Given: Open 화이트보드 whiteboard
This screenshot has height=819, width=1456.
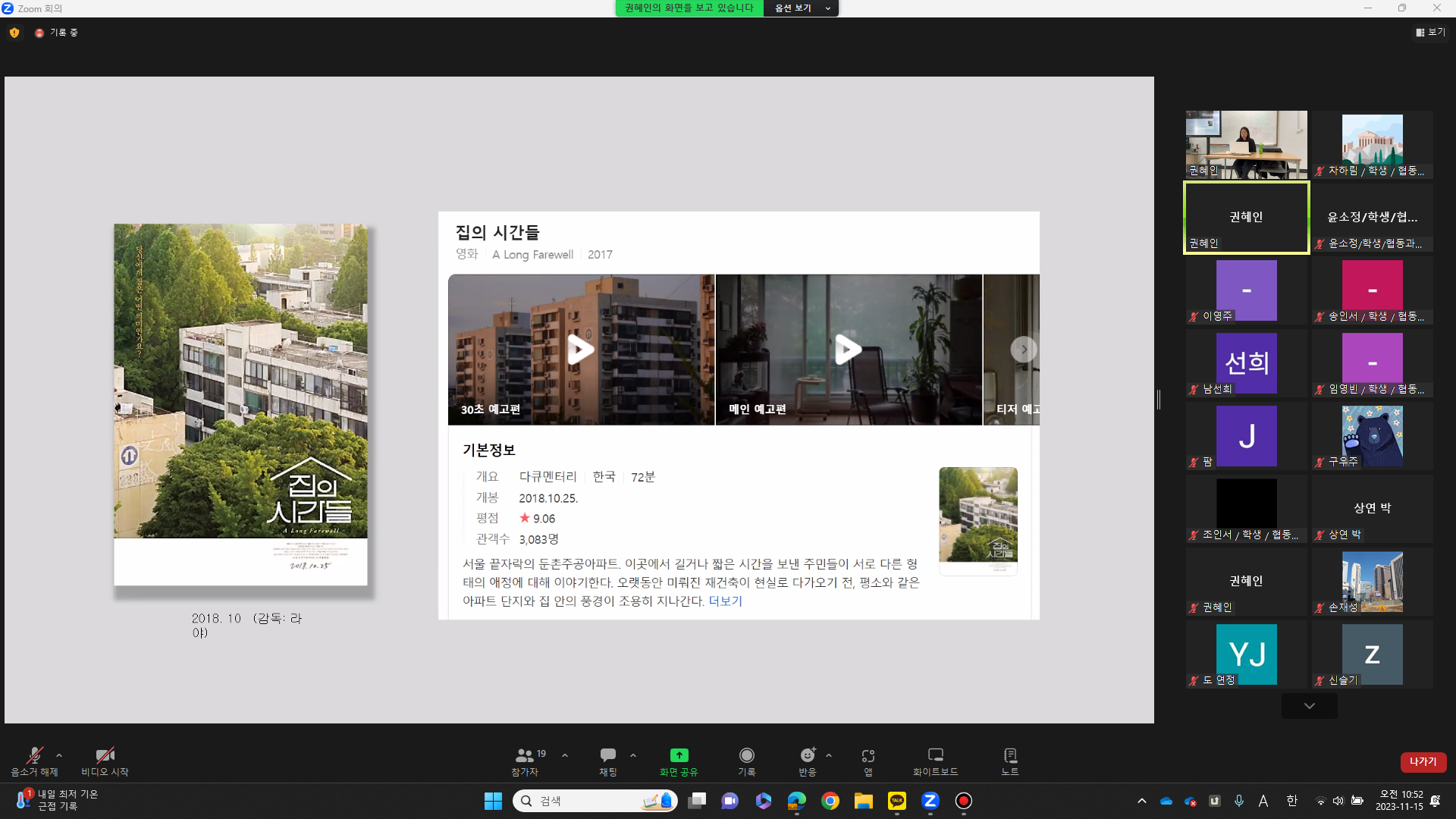Looking at the screenshot, I should click(936, 761).
